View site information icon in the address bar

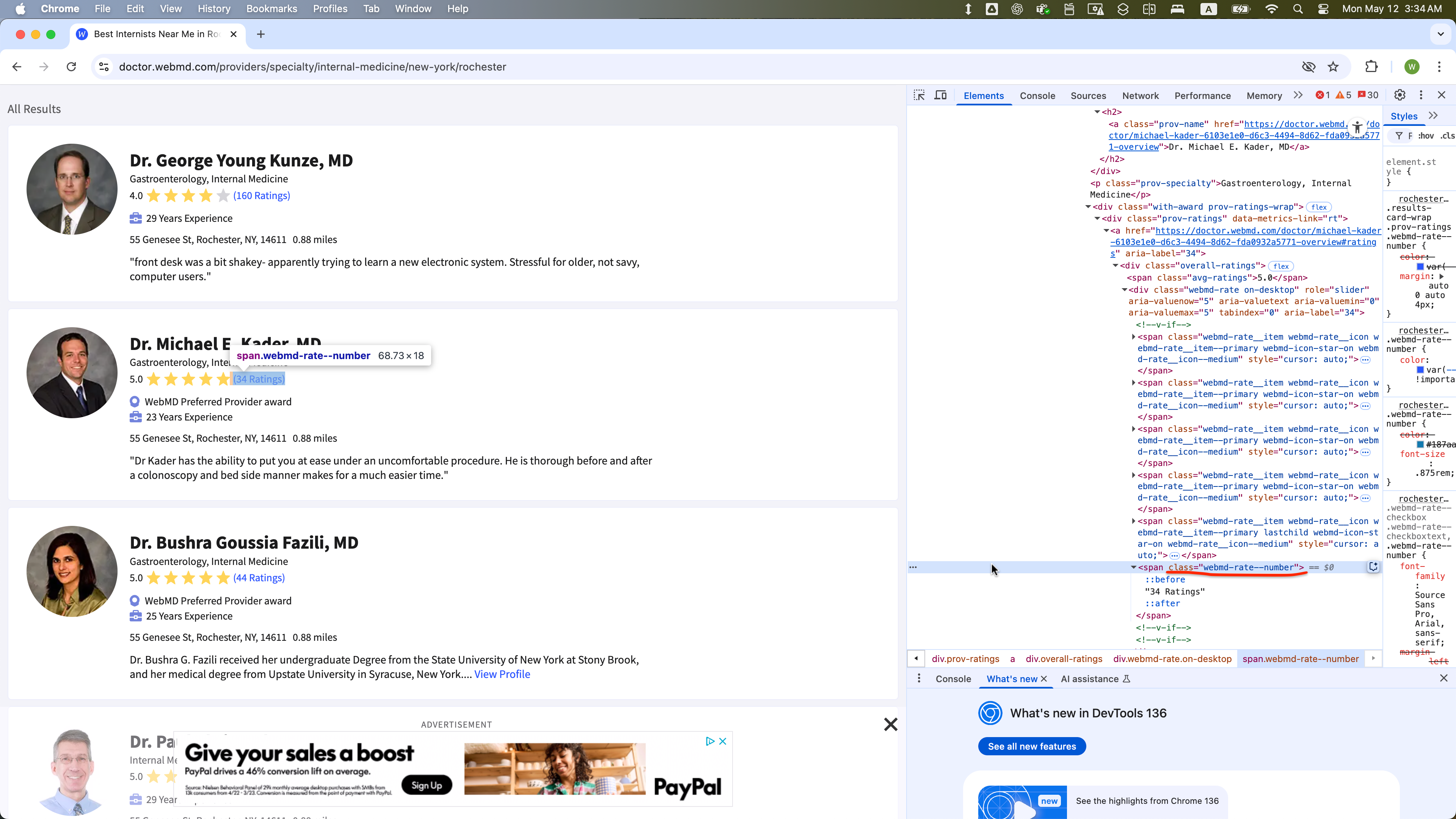(104, 67)
